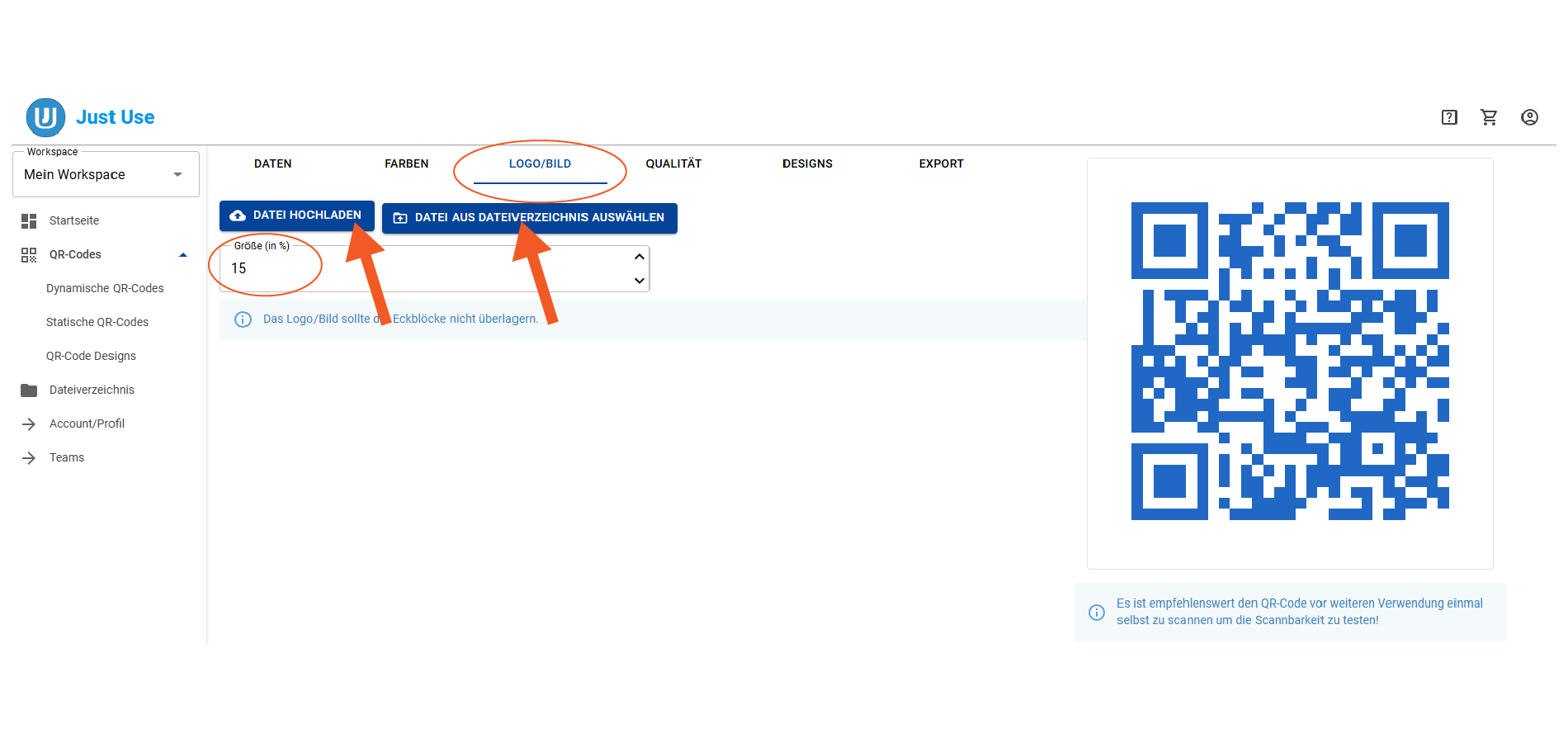Screen dimensions: 1568x743
Task: Open the QUALITÄT tab
Action: tap(673, 163)
